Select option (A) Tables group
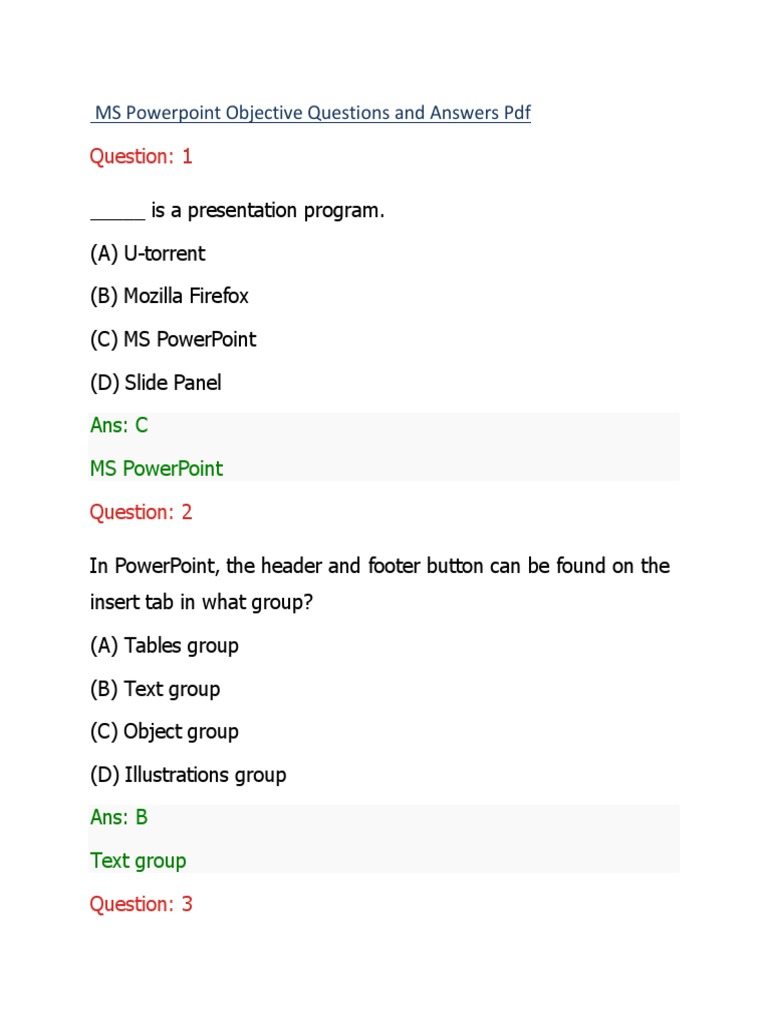Screen dimensions: 768x1024 point(164,646)
